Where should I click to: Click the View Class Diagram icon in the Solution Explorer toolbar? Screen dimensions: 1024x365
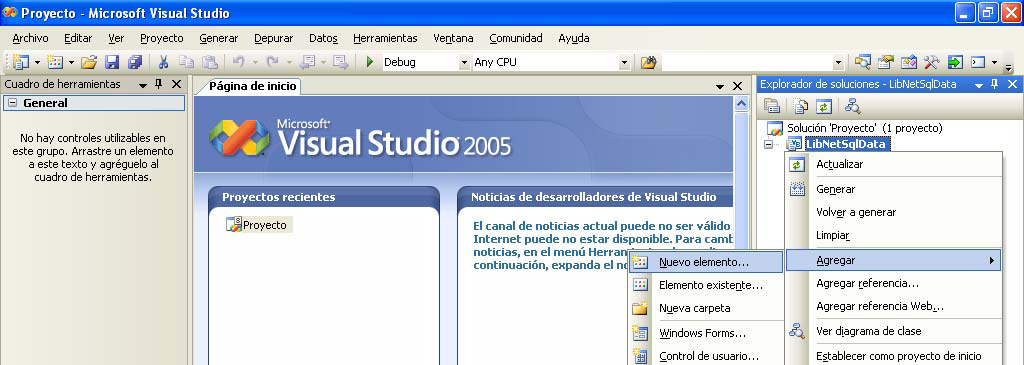point(852,106)
